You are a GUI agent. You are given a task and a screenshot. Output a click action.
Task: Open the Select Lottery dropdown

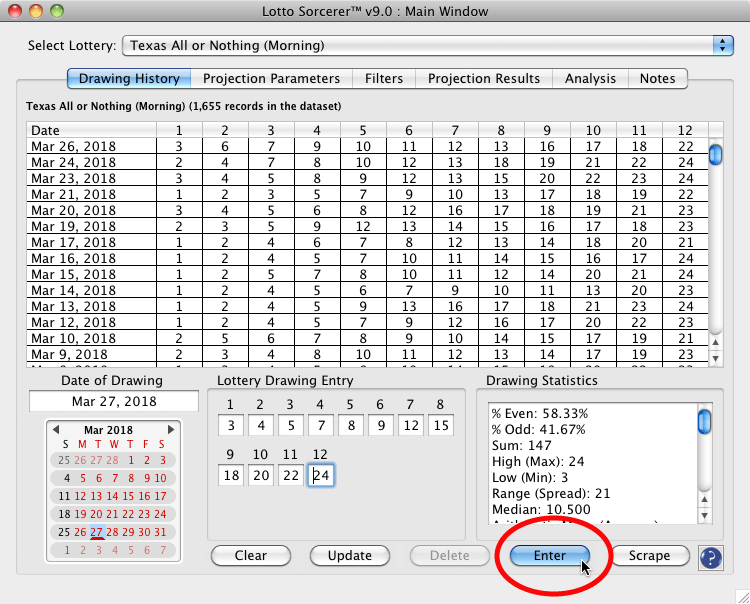pos(428,45)
